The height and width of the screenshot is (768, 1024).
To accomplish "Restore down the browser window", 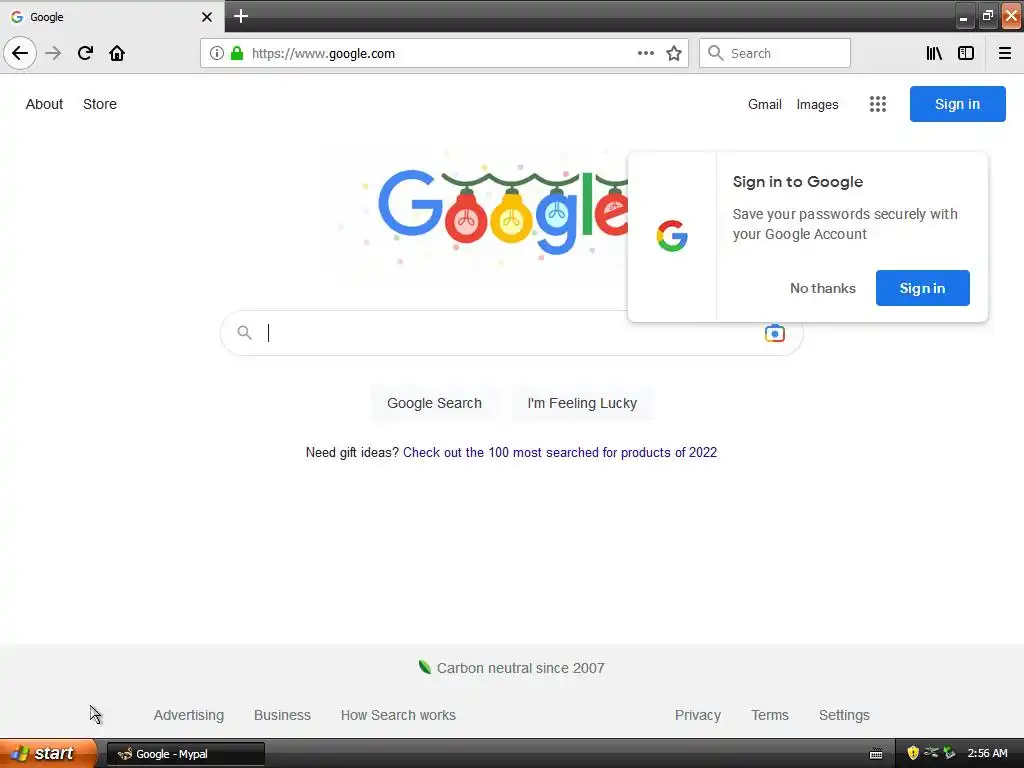I will coord(987,16).
